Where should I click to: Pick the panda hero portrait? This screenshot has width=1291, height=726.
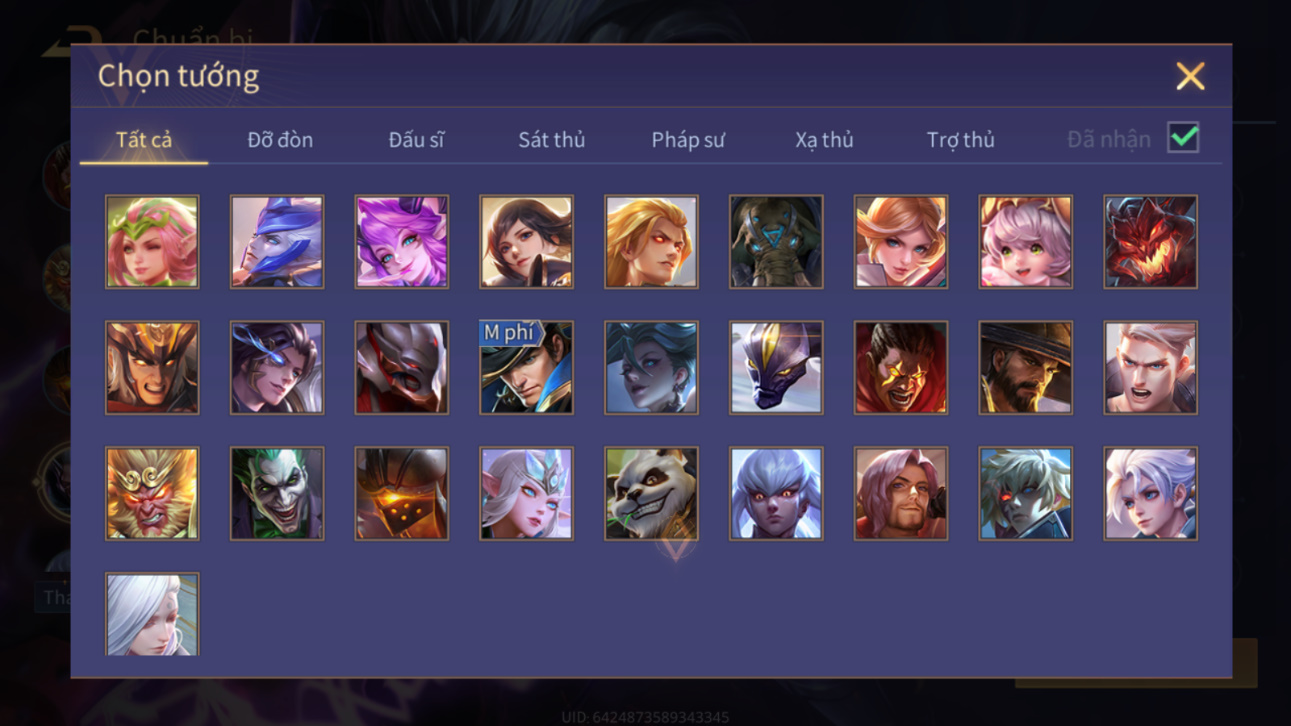(651, 494)
